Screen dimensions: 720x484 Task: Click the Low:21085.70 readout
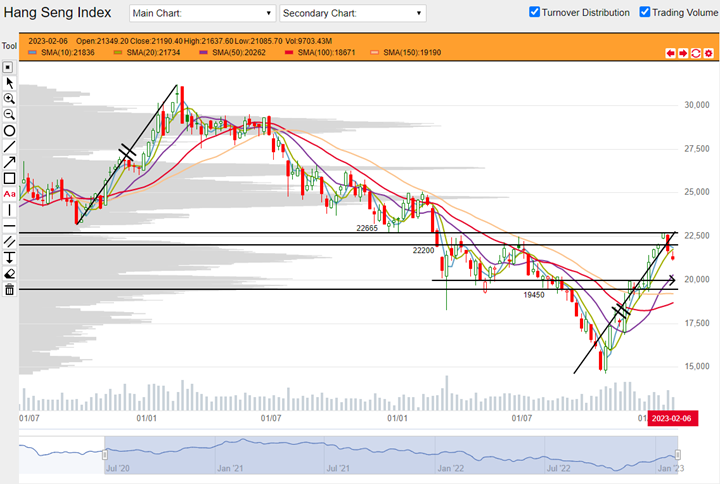(x=259, y=41)
